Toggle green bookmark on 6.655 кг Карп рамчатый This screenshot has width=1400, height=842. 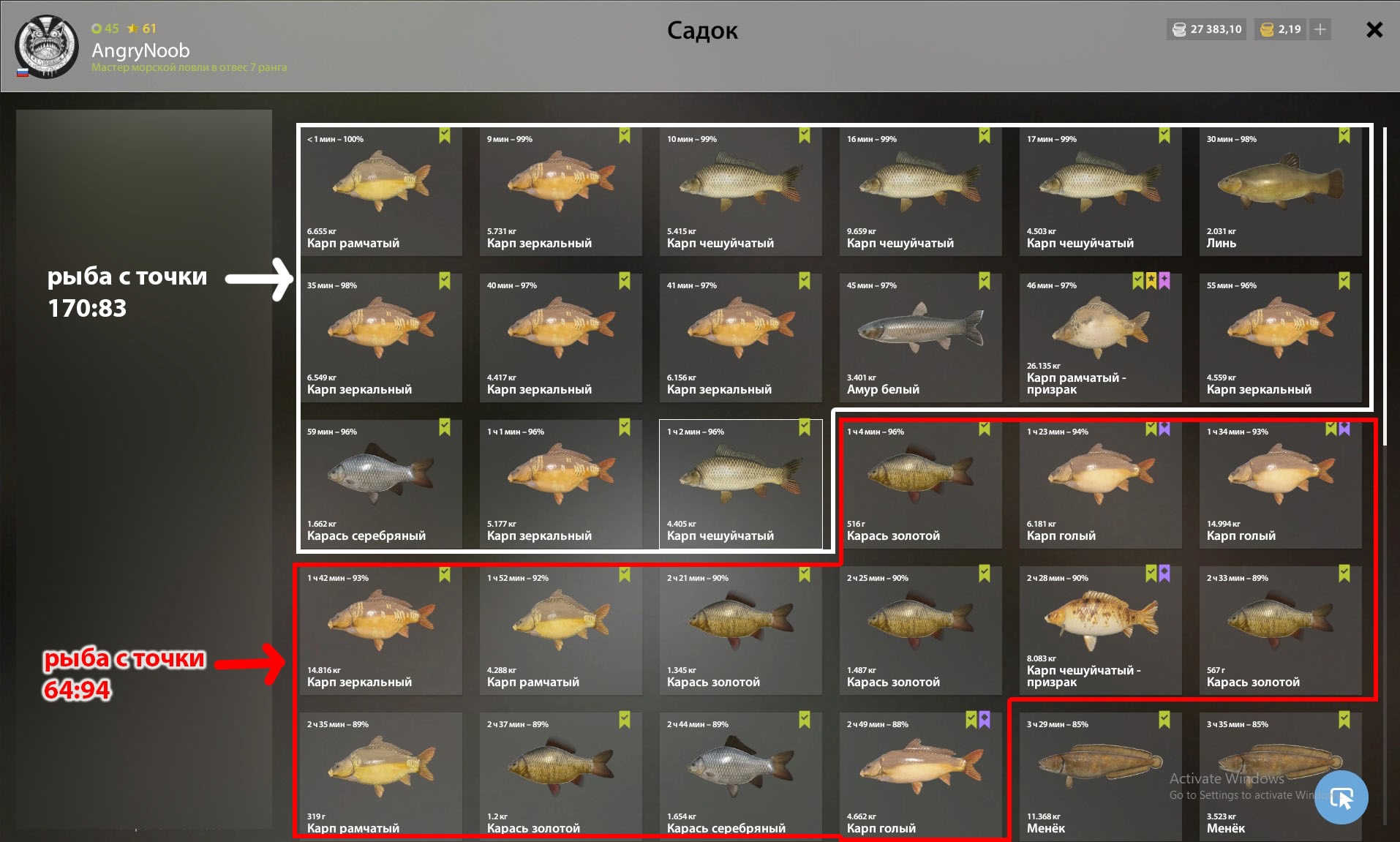click(x=445, y=135)
